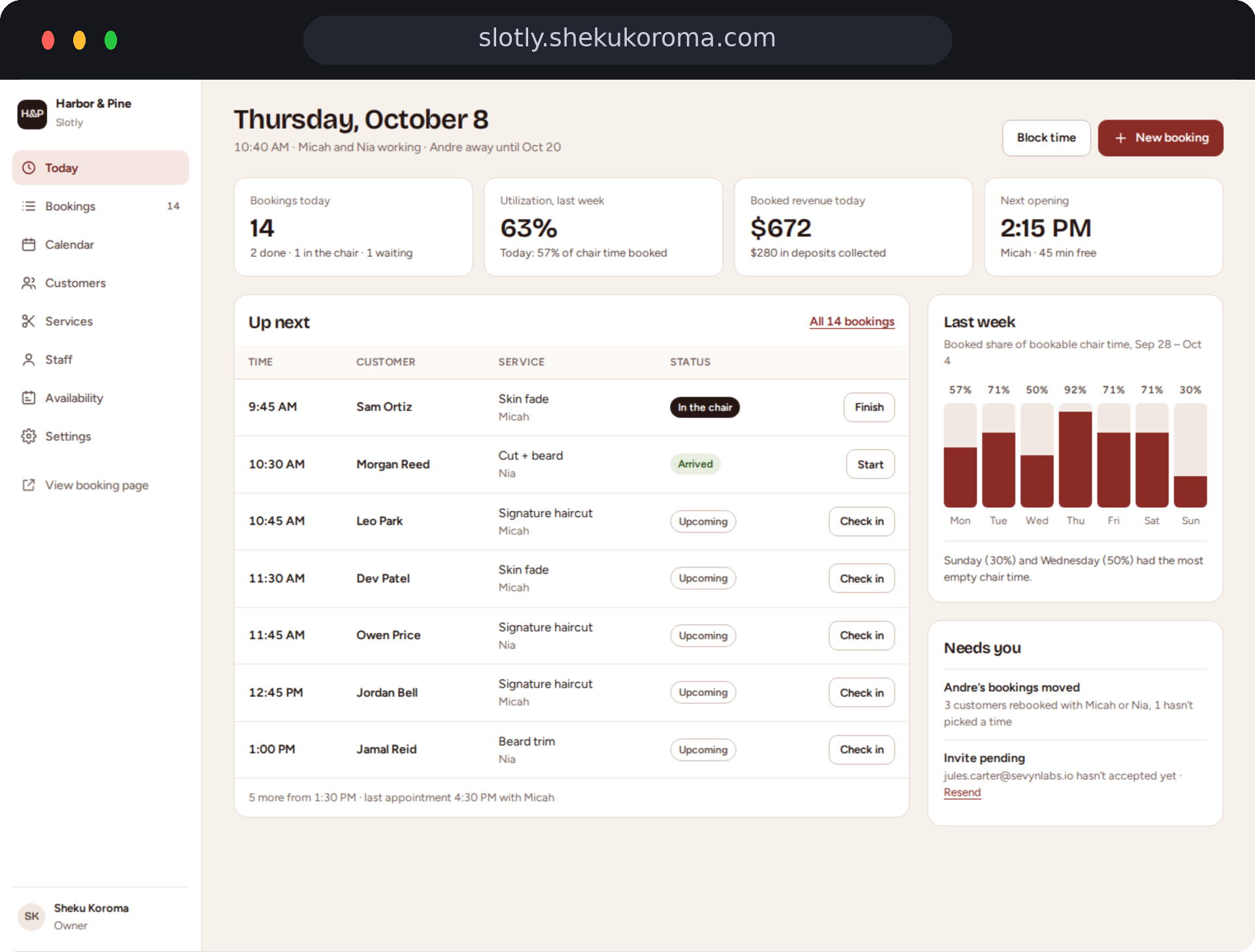Click the SK user avatar
The height and width of the screenshot is (952, 1255).
point(31,916)
